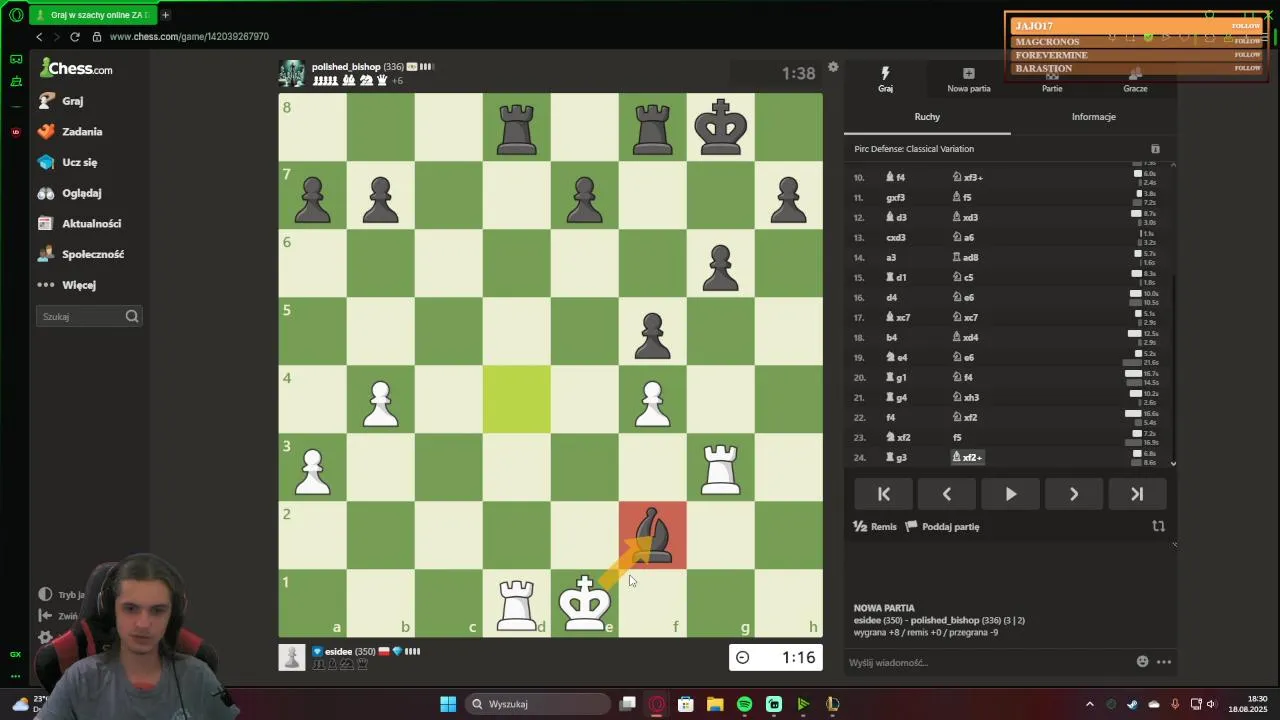Show hidden tray icons chevron
The image size is (1280, 720).
coord(1089,704)
